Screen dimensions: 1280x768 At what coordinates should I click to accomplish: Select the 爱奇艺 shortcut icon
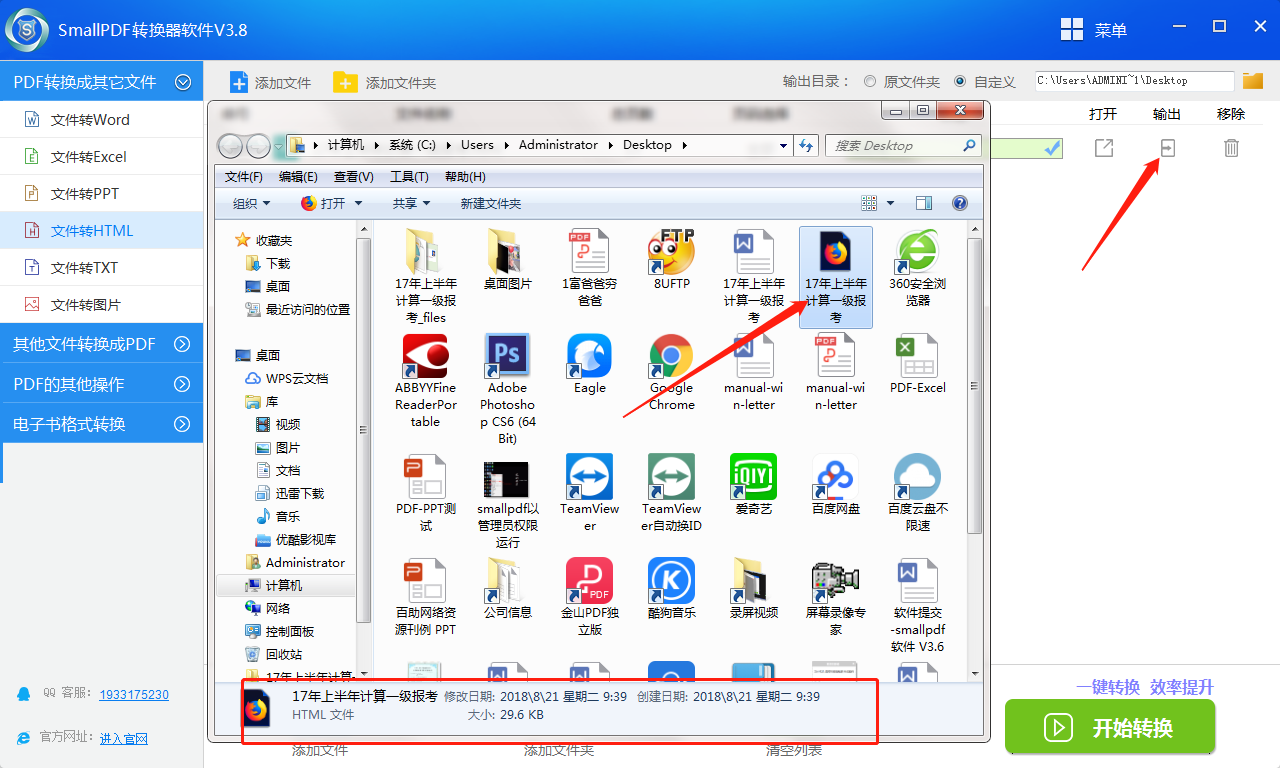click(754, 477)
